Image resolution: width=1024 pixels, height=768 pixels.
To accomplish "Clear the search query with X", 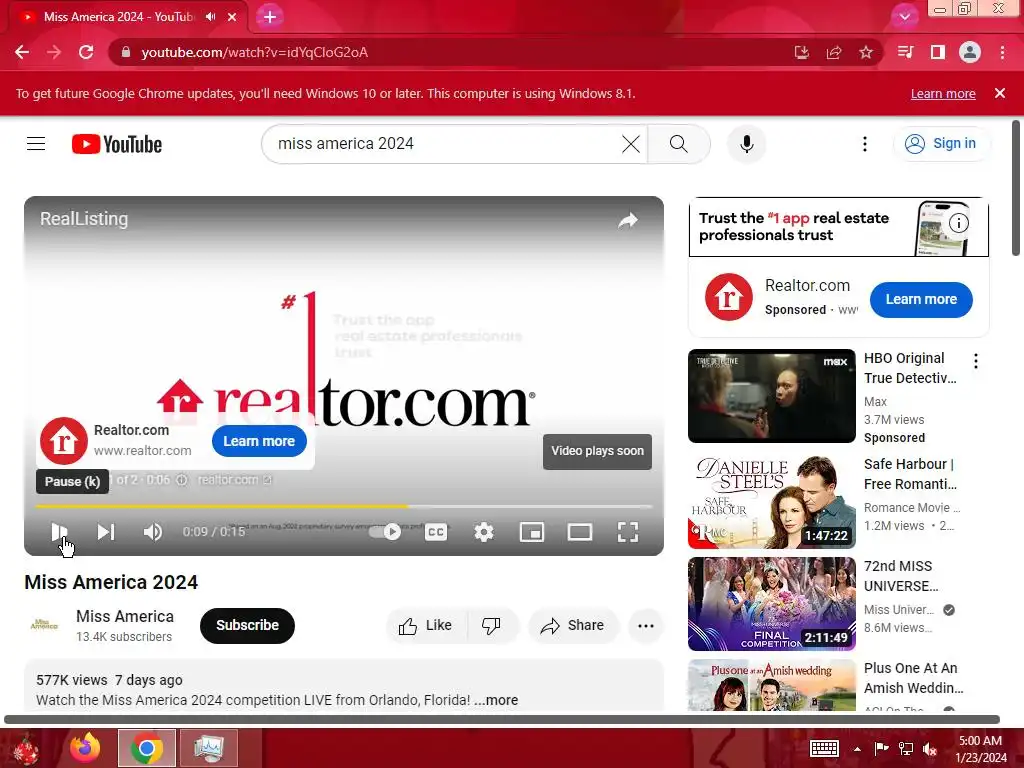I will 631,144.
